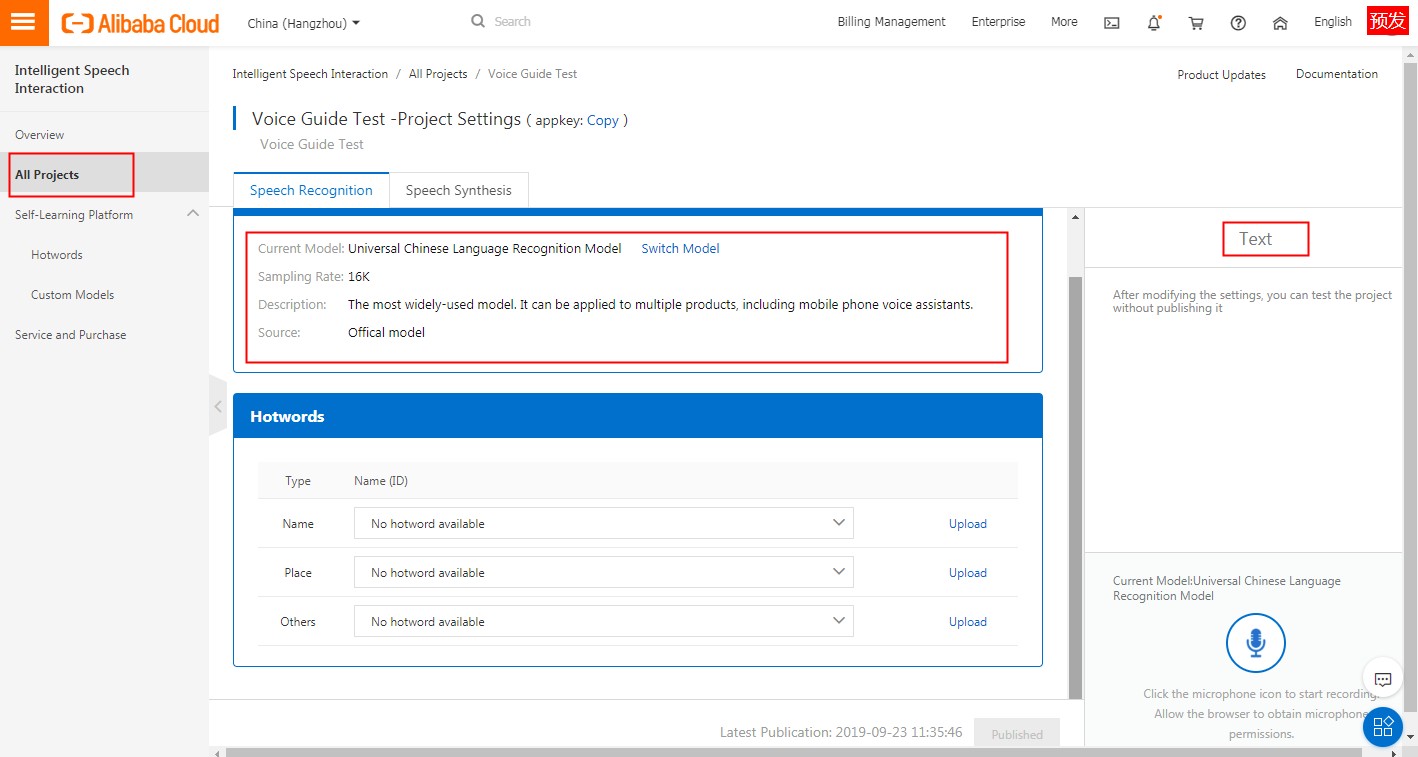Viewport: 1418px width, 757px height.
Task: Open the help question mark icon
Action: (1238, 23)
